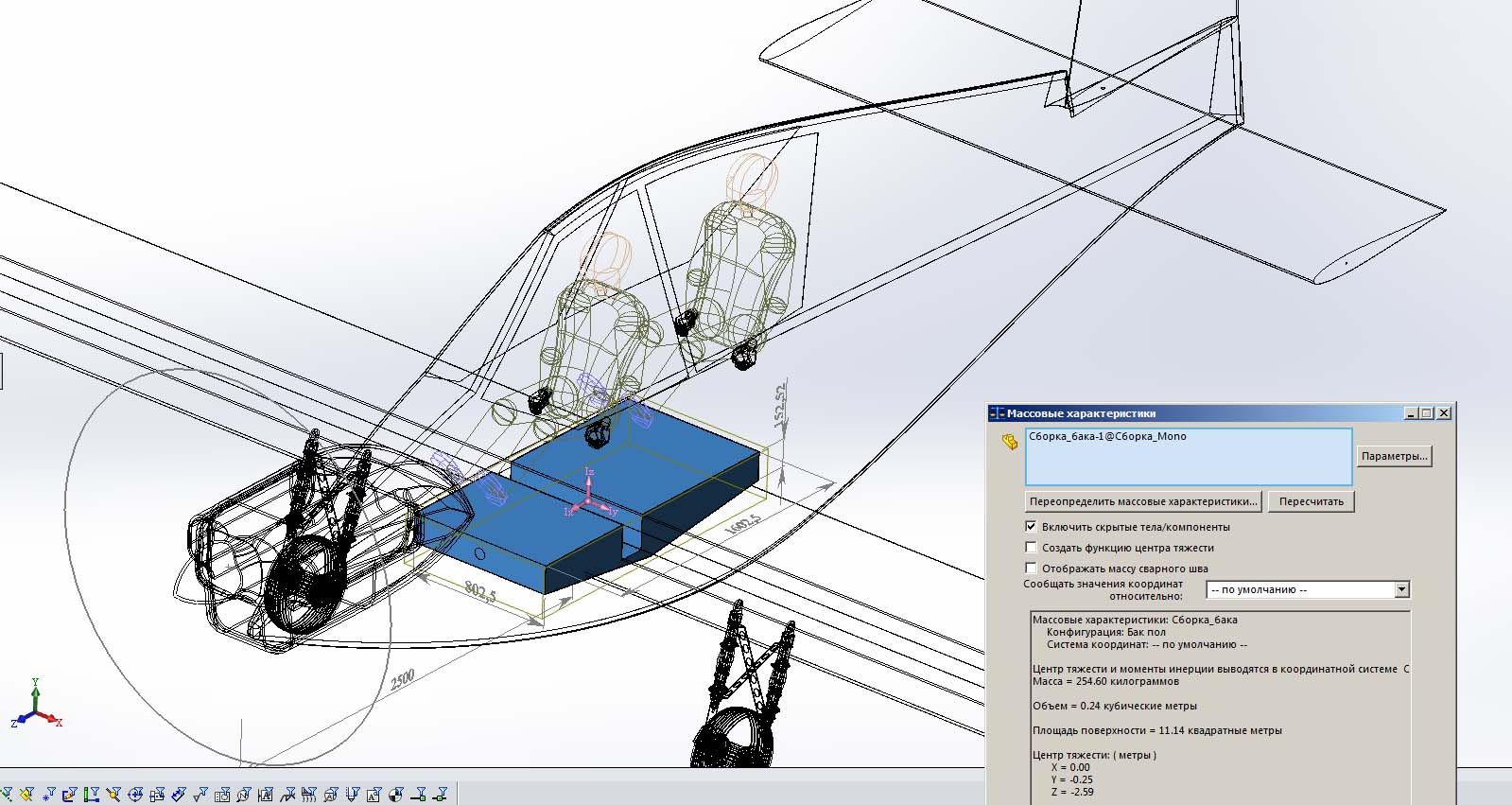This screenshot has height=805, width=1512.
Task: Close the 'Массовые характеристики' dialog
Action: (1444, 413)
